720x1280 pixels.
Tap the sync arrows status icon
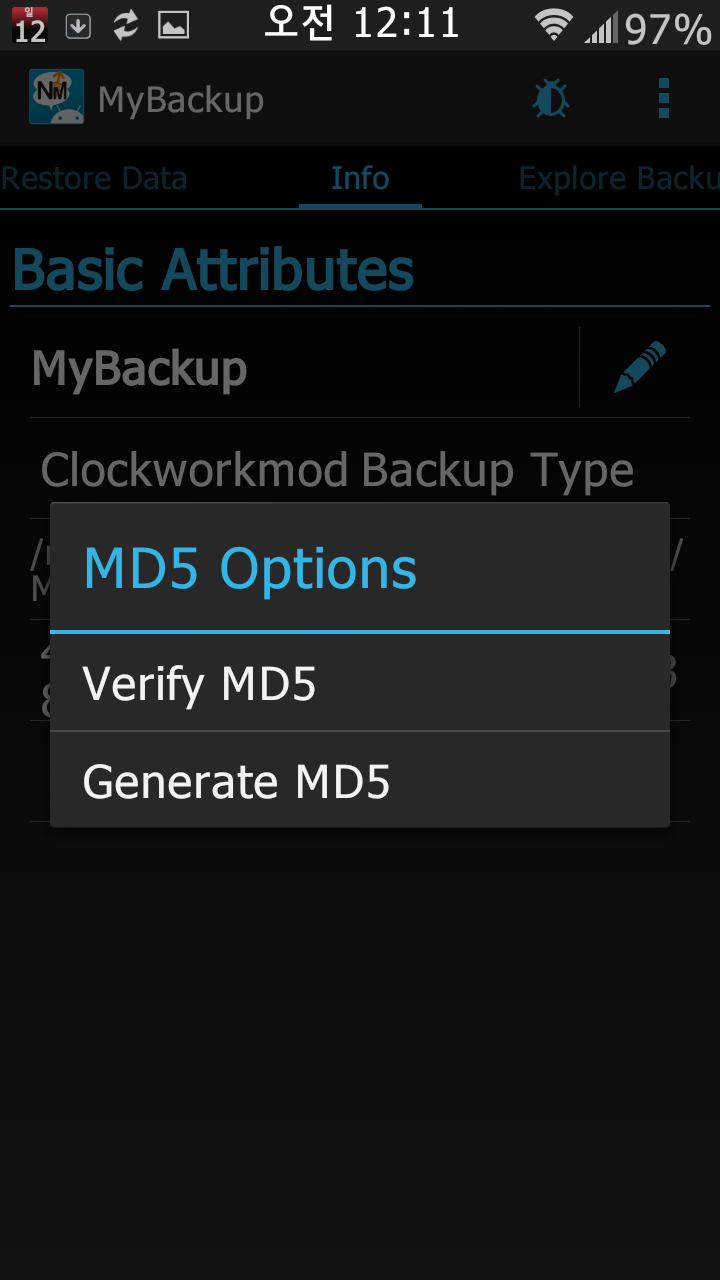click(x=125, y=26)
